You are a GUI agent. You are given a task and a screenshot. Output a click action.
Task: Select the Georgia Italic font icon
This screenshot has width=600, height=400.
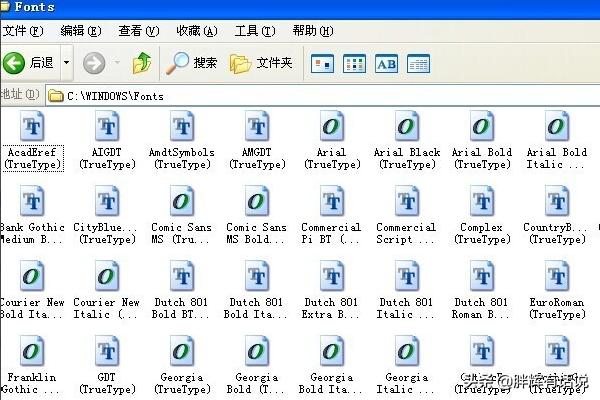(407, 351)
